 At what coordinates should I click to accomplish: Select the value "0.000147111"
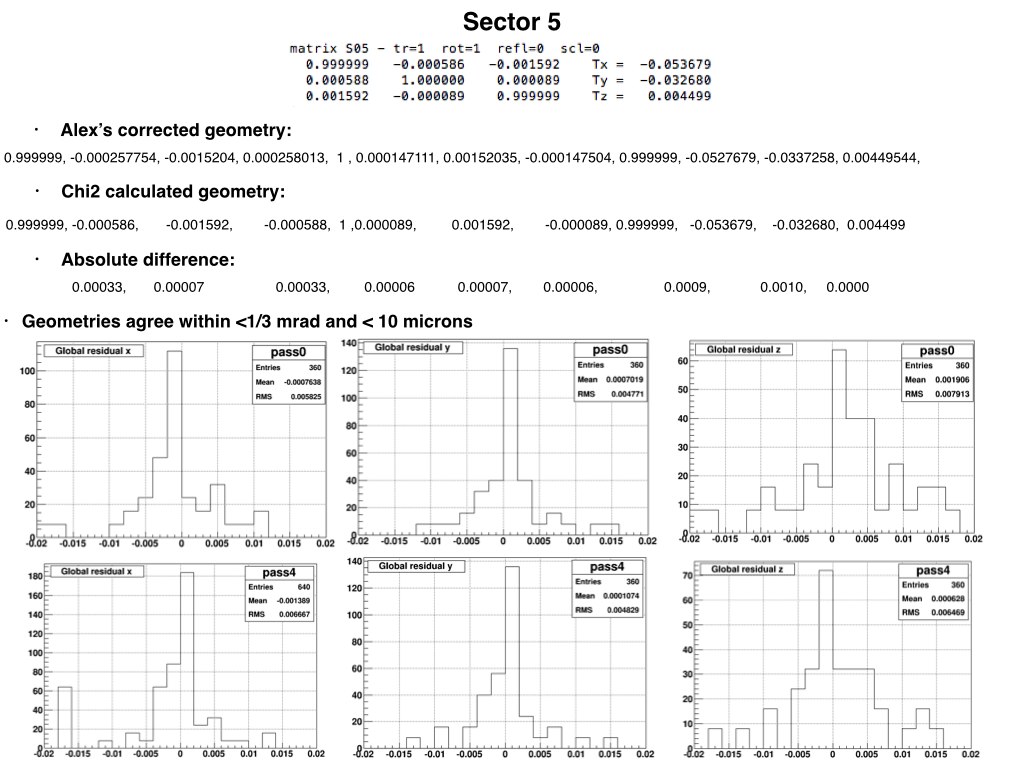pyautogui.click(x=396, y=157)
